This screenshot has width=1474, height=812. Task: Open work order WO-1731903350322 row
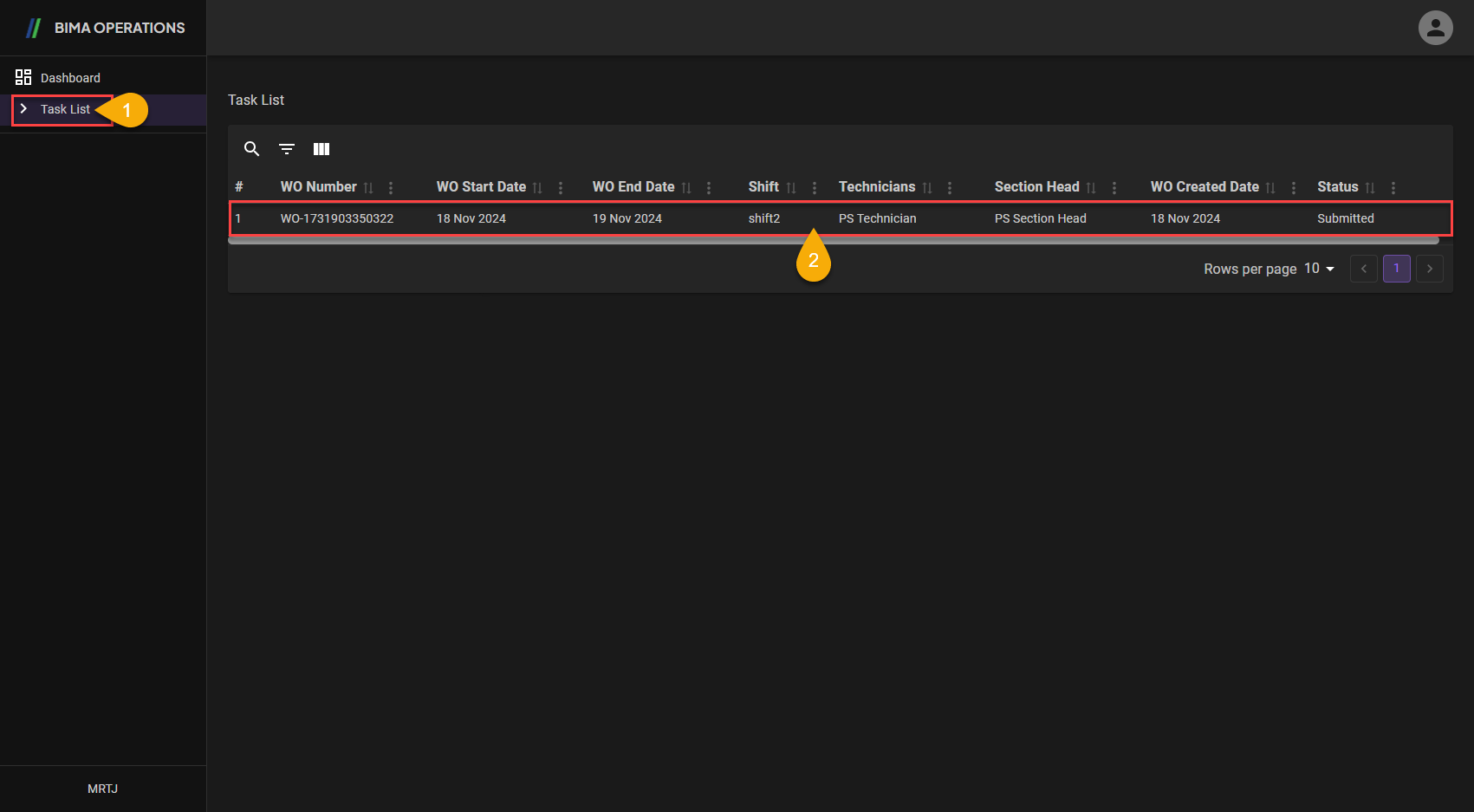coord(336,218)
